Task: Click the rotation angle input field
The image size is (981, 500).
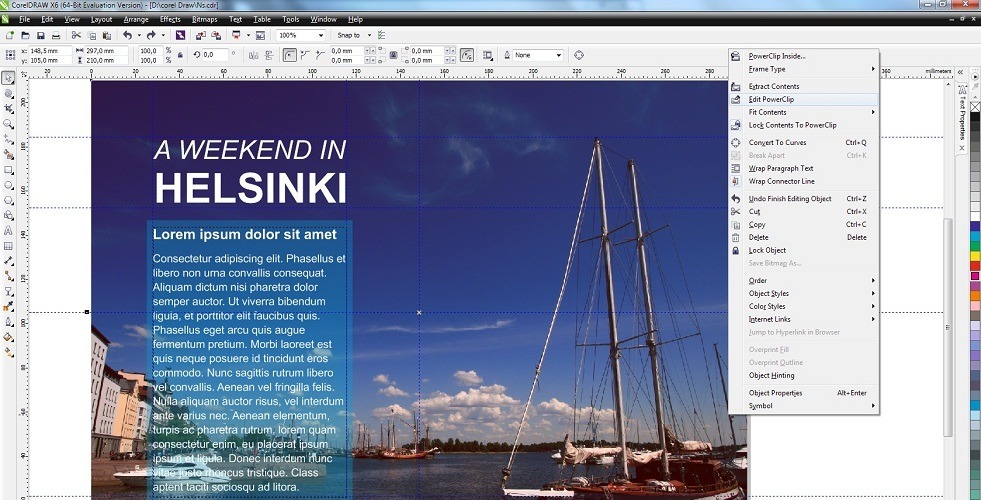Action: click(216, 55)
